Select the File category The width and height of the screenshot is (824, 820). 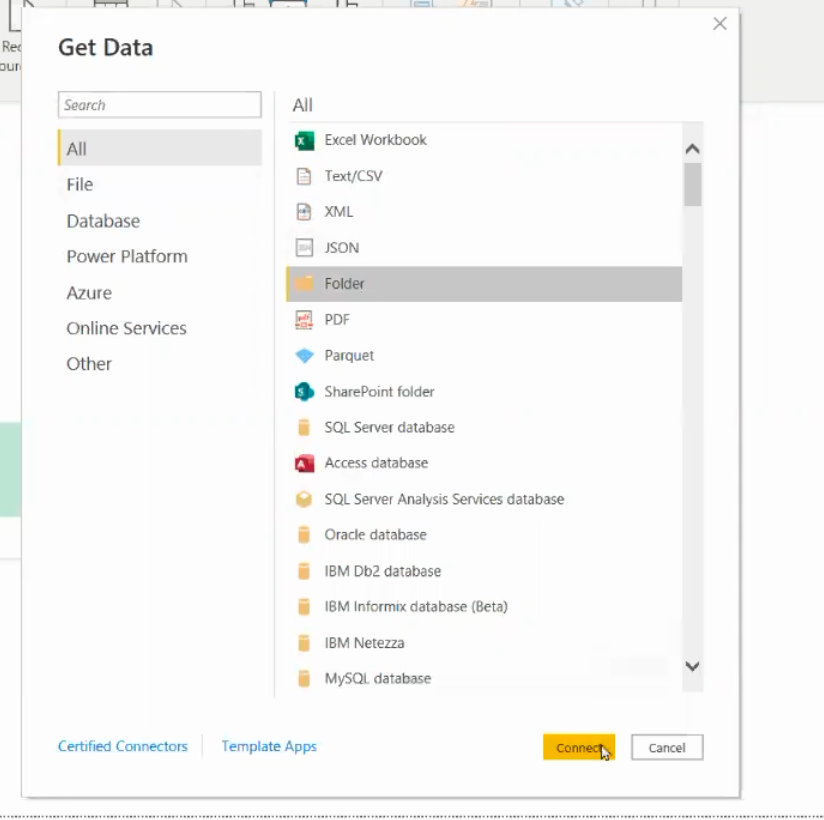click(x=160, y=184)
